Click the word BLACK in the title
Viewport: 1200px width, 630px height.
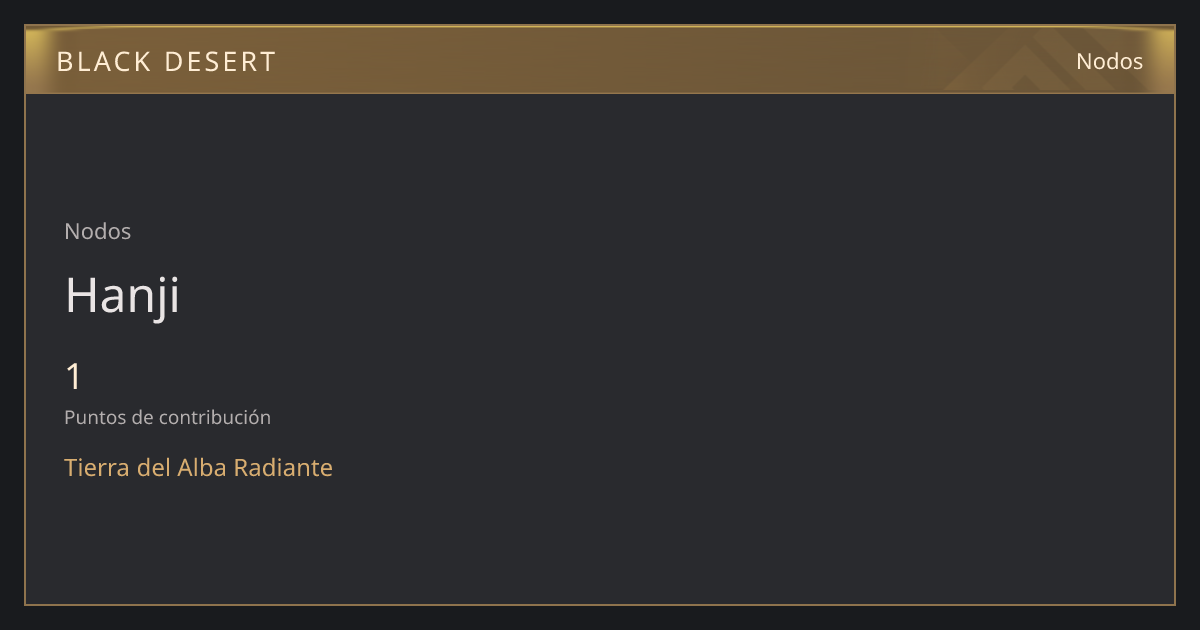pos(103,61)
